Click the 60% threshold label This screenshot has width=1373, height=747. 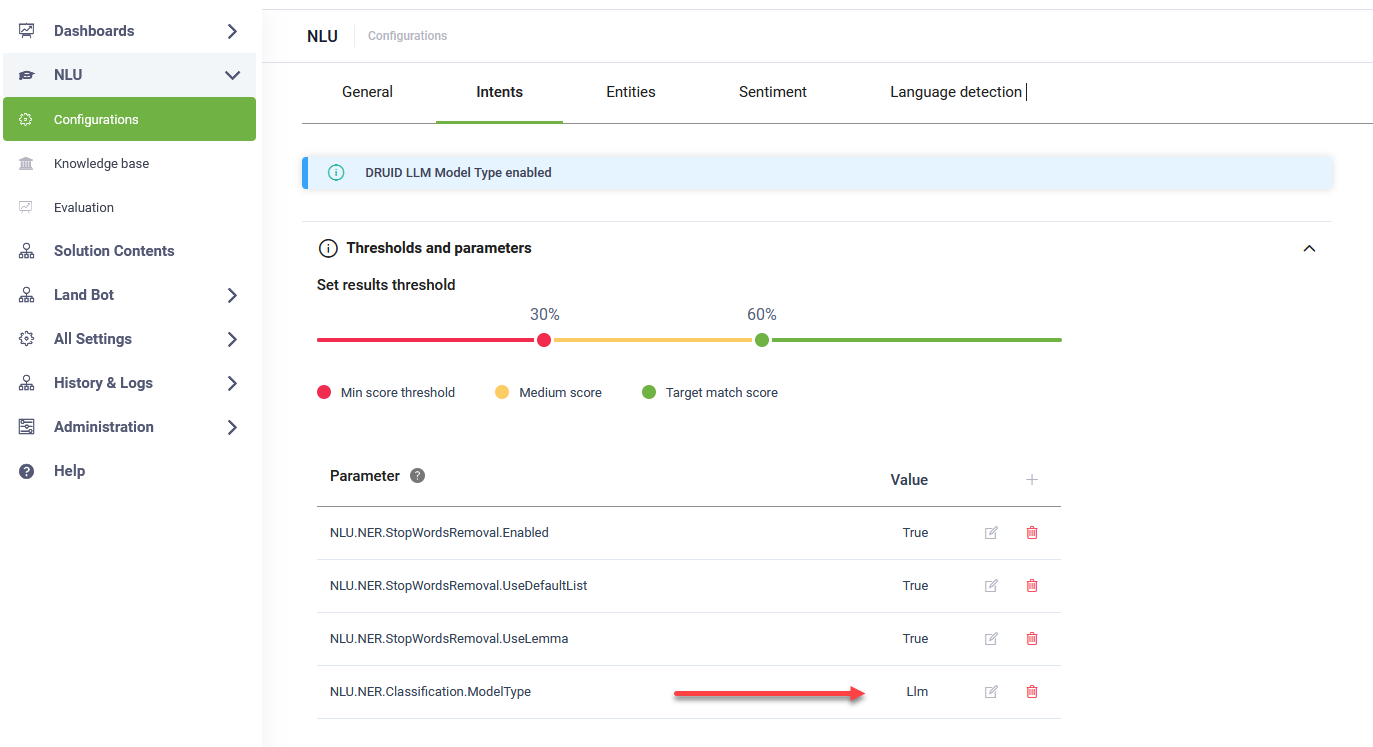click(x=762, y=314)
